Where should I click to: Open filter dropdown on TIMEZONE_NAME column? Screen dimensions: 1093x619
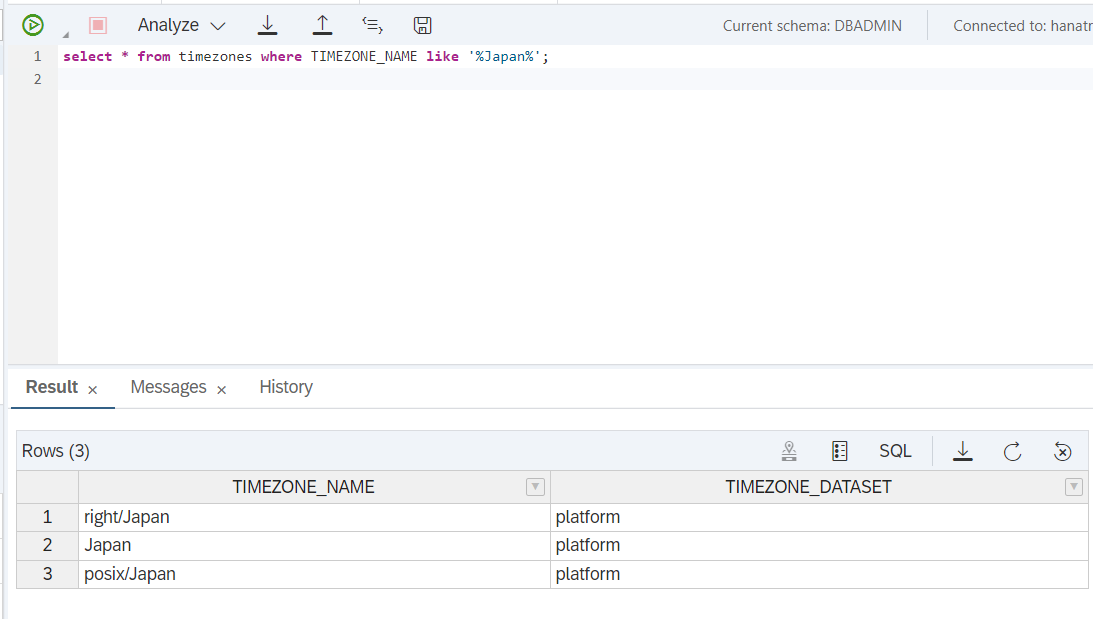coord(535,487)
